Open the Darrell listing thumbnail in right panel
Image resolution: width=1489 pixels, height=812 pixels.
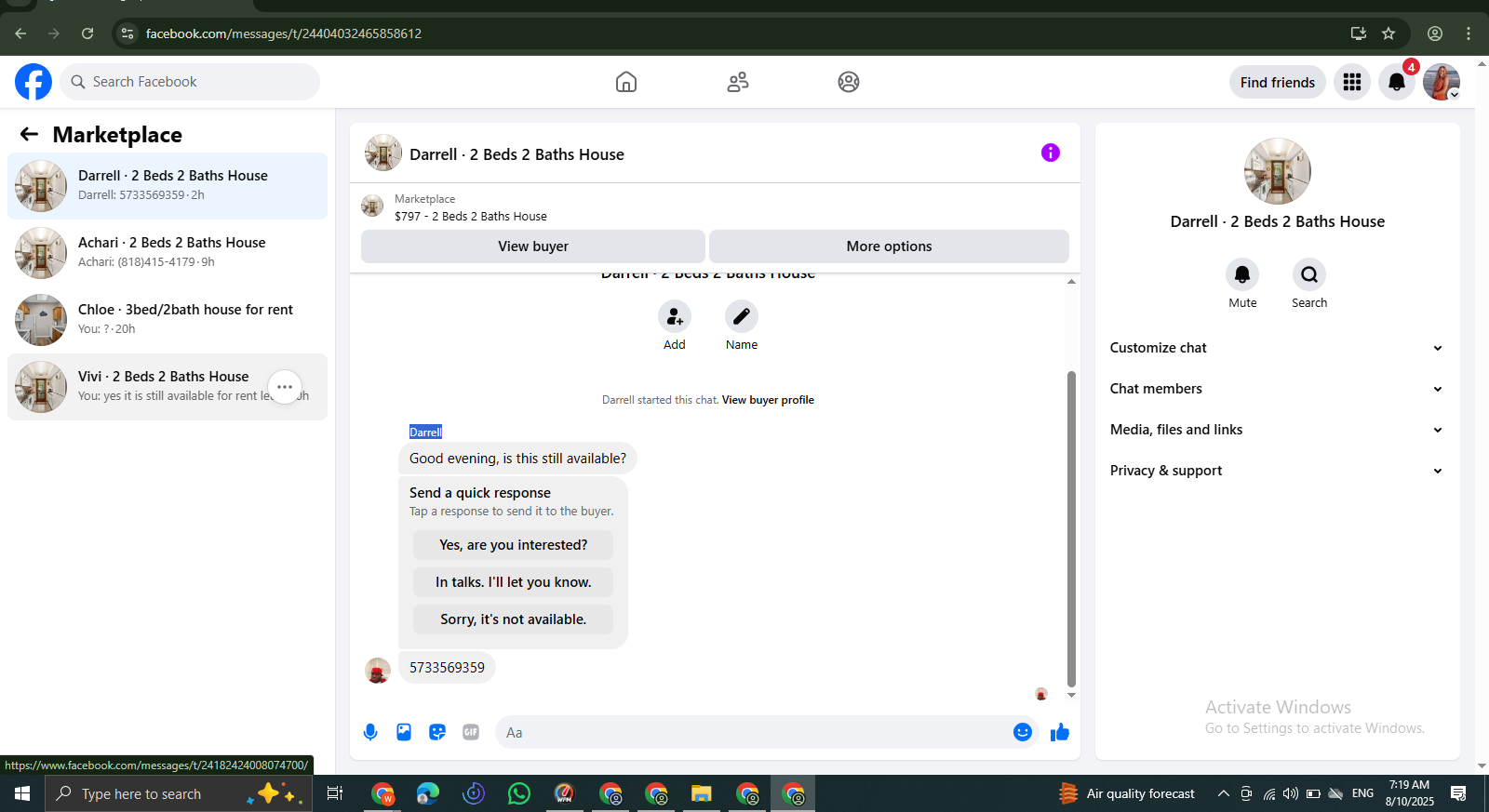1278,171
